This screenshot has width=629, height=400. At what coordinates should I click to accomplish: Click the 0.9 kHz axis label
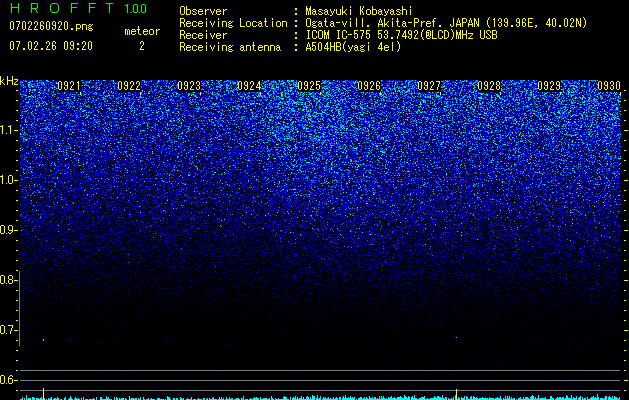pos(8,230)
